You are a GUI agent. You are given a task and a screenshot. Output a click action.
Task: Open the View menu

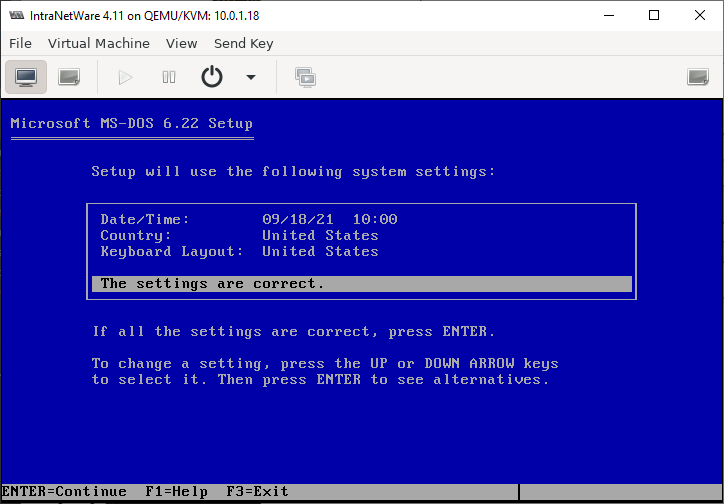pyautogui.click(x=181, y=43)
